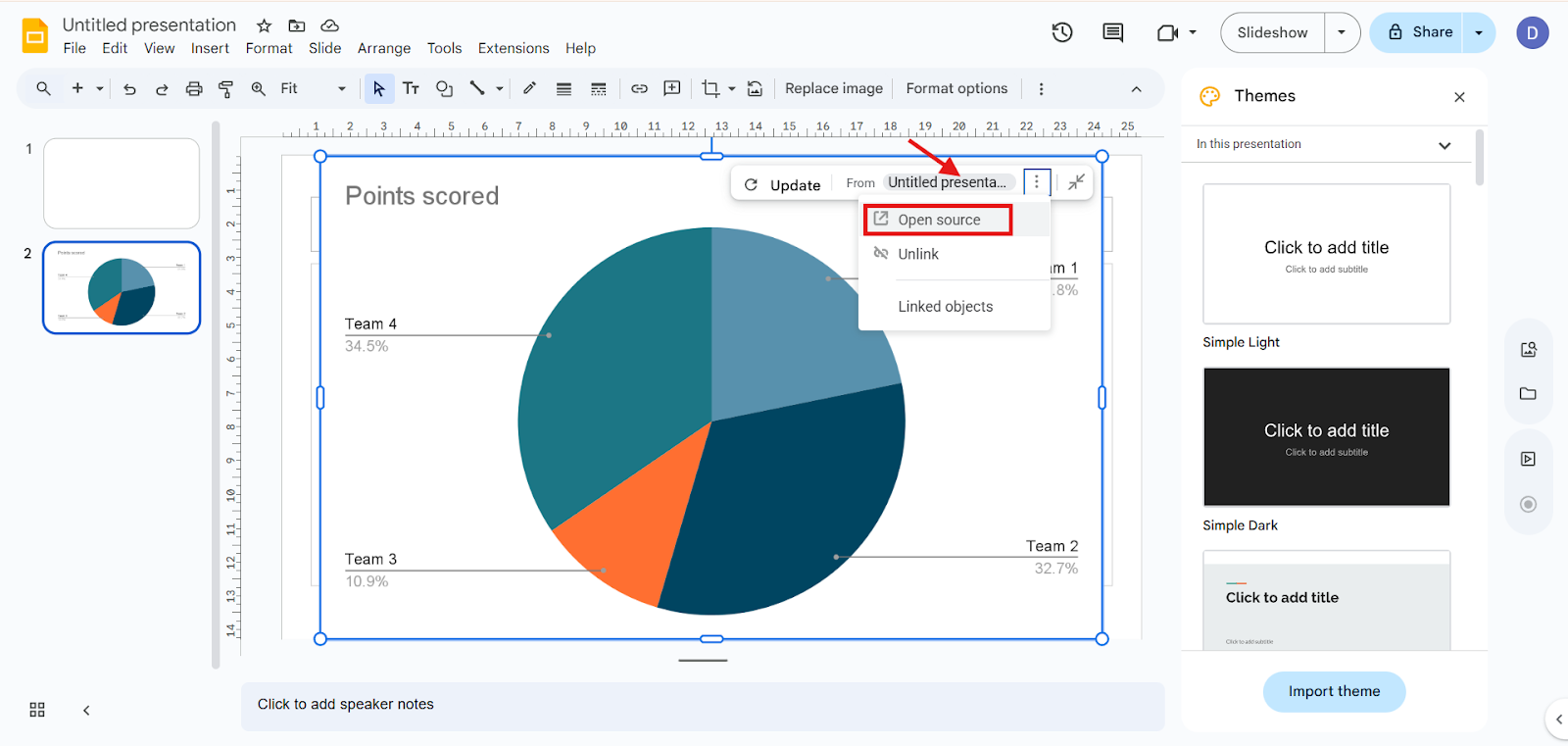The image size is (1568, 746).
Task: Click the Reset image icon
Action: click(755, 88)
